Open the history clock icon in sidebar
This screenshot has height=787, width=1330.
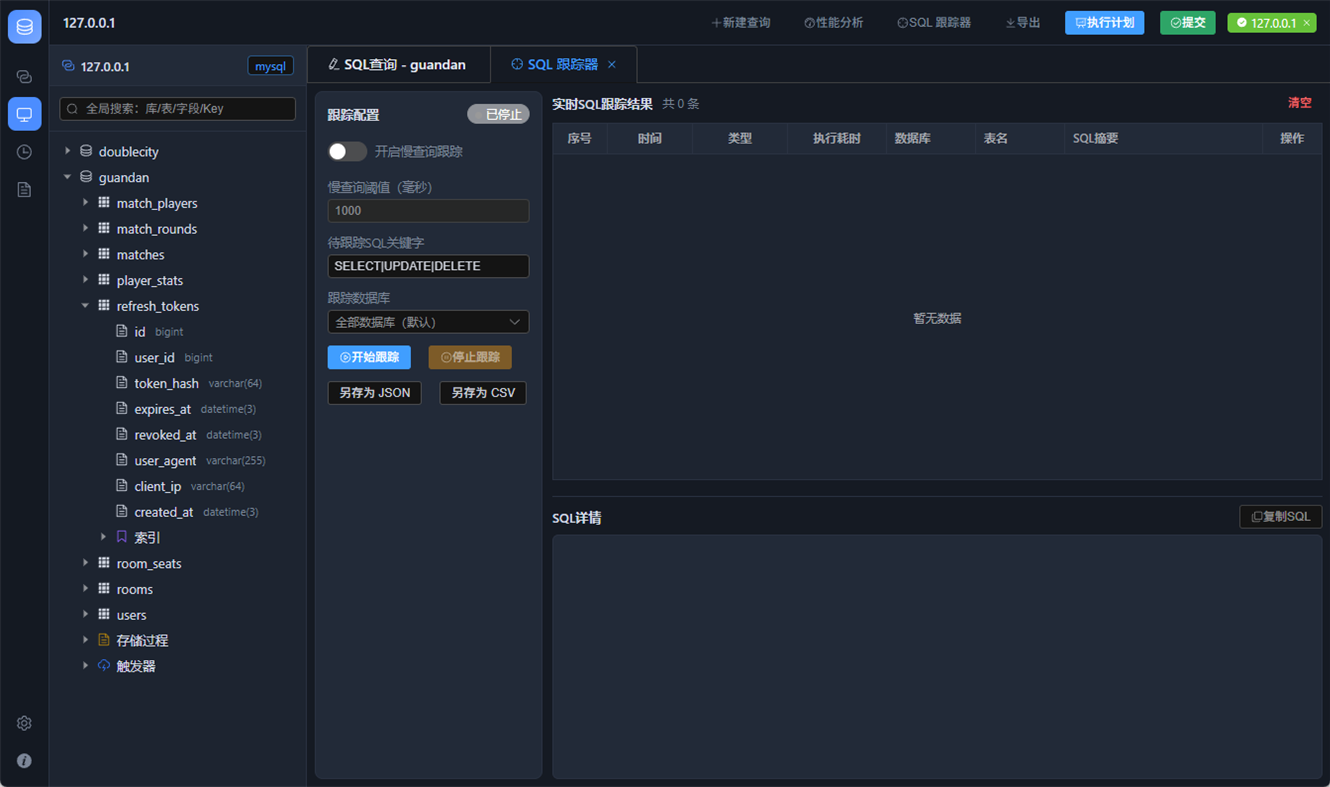click(24, 152)
